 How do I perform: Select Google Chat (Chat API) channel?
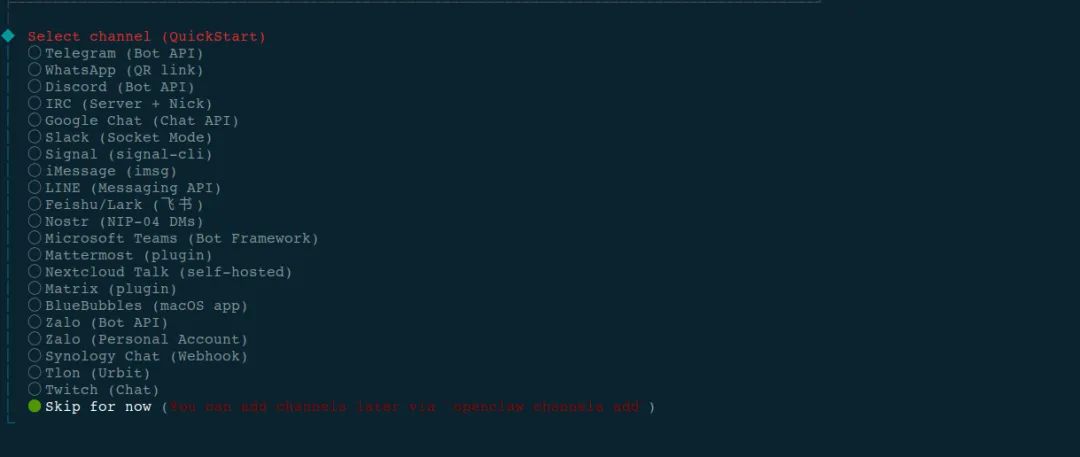click(x=134, y=121)
